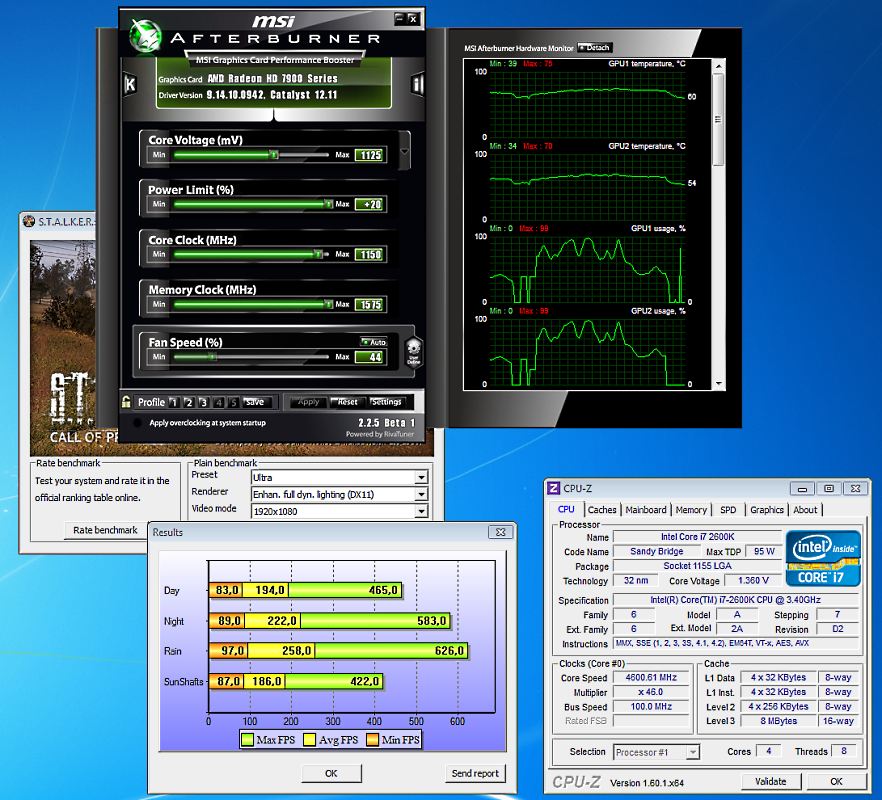Switch to the Caches tab in CPU-Z
This screenshot has width=882, height=800.
tap(602, 510)
